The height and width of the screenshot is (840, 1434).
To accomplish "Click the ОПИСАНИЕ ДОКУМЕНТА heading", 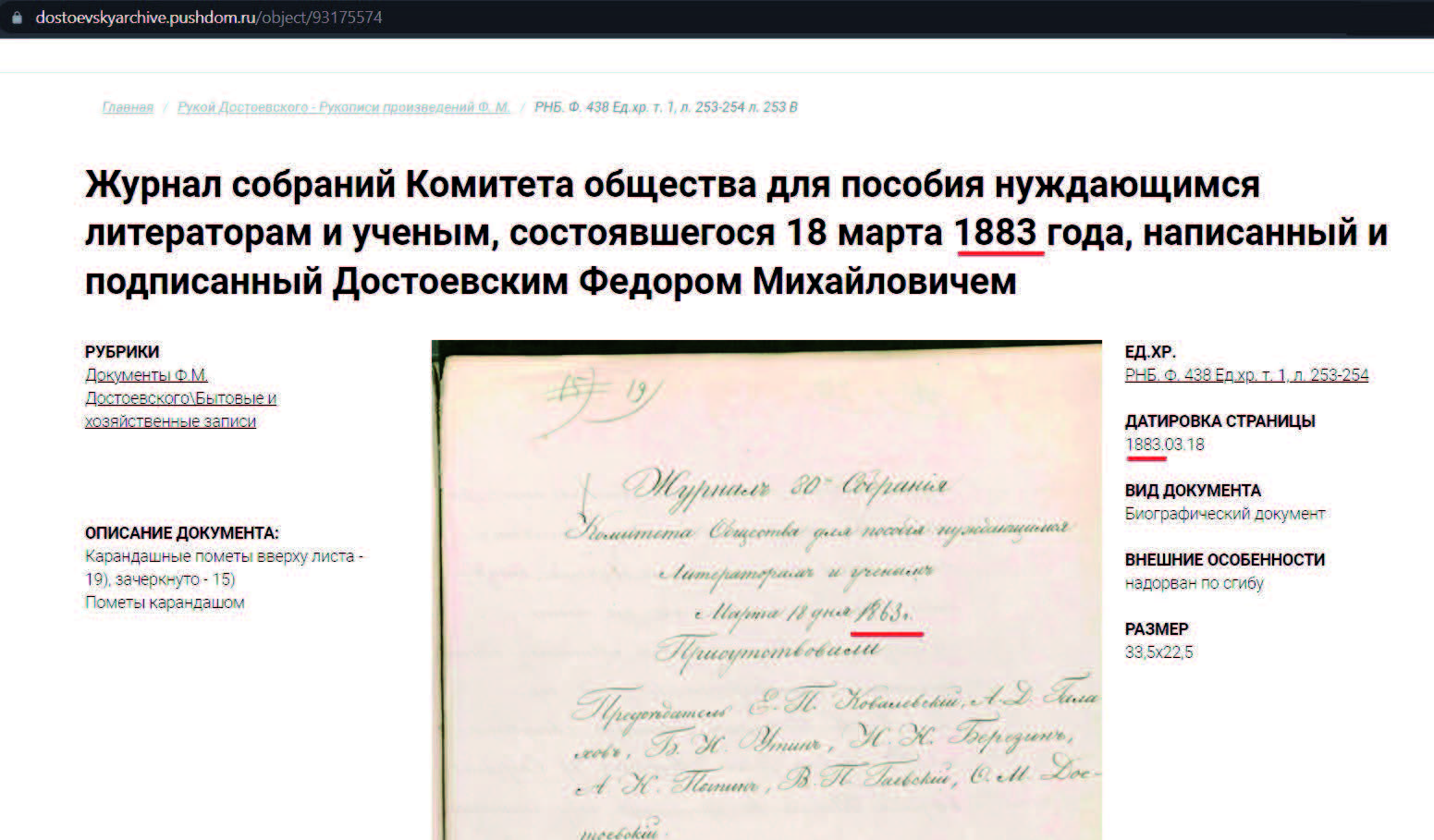I will point(181,532).
